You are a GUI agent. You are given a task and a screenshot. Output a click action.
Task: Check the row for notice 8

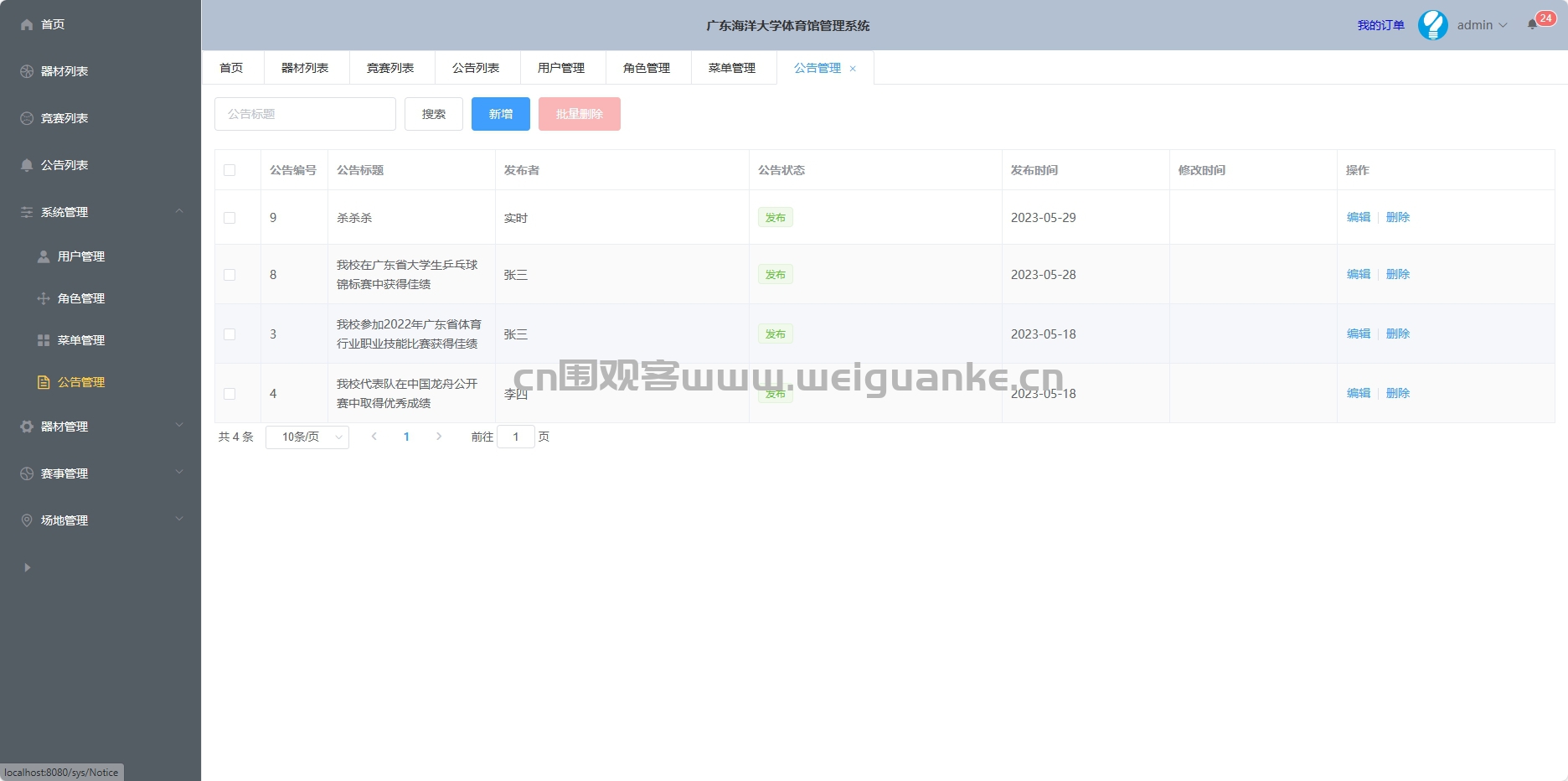point(230,275)
